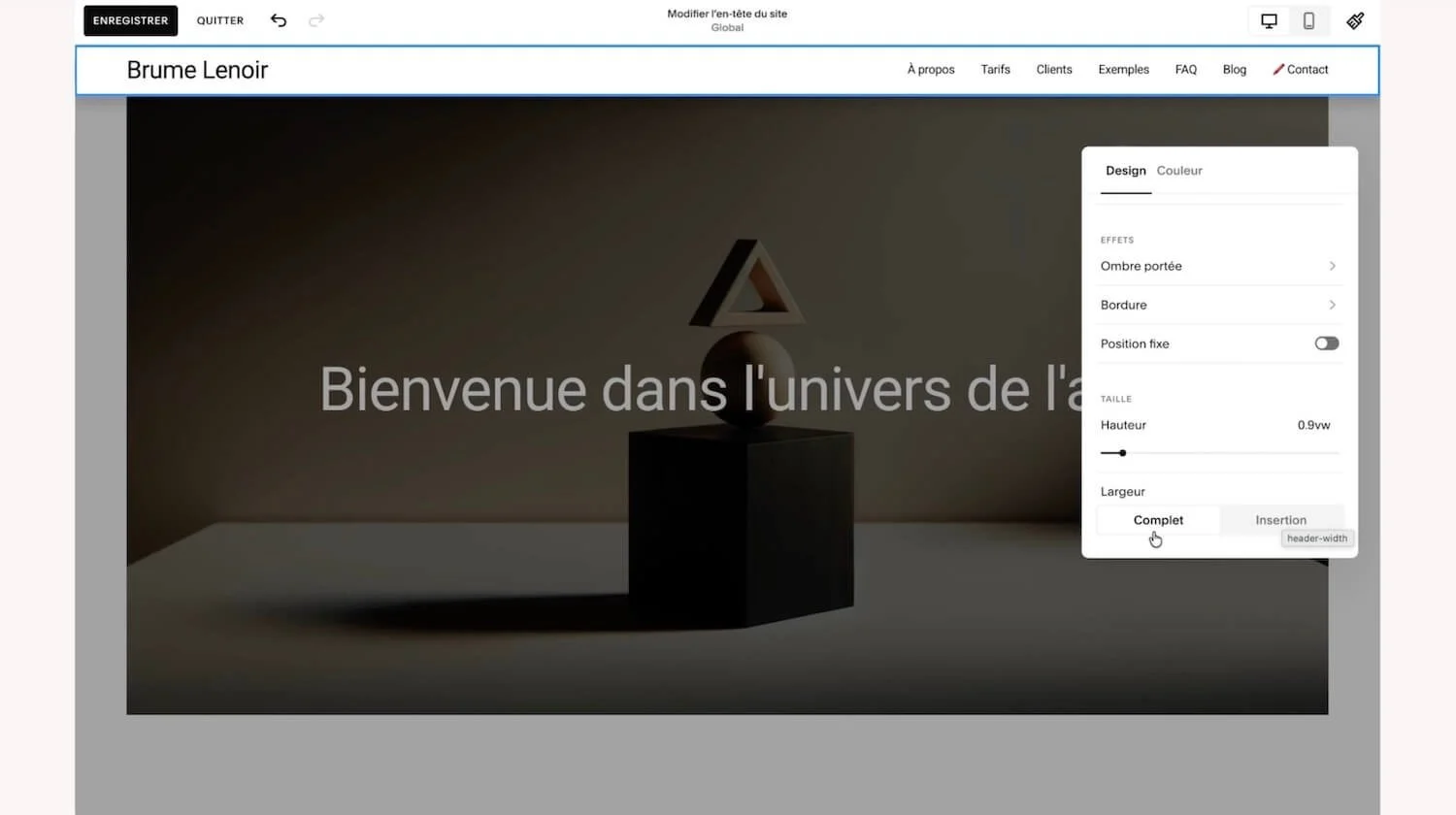Screen dimensions: 1456x815
Task: Select the Complet width option
Action: coord(1157,520)
